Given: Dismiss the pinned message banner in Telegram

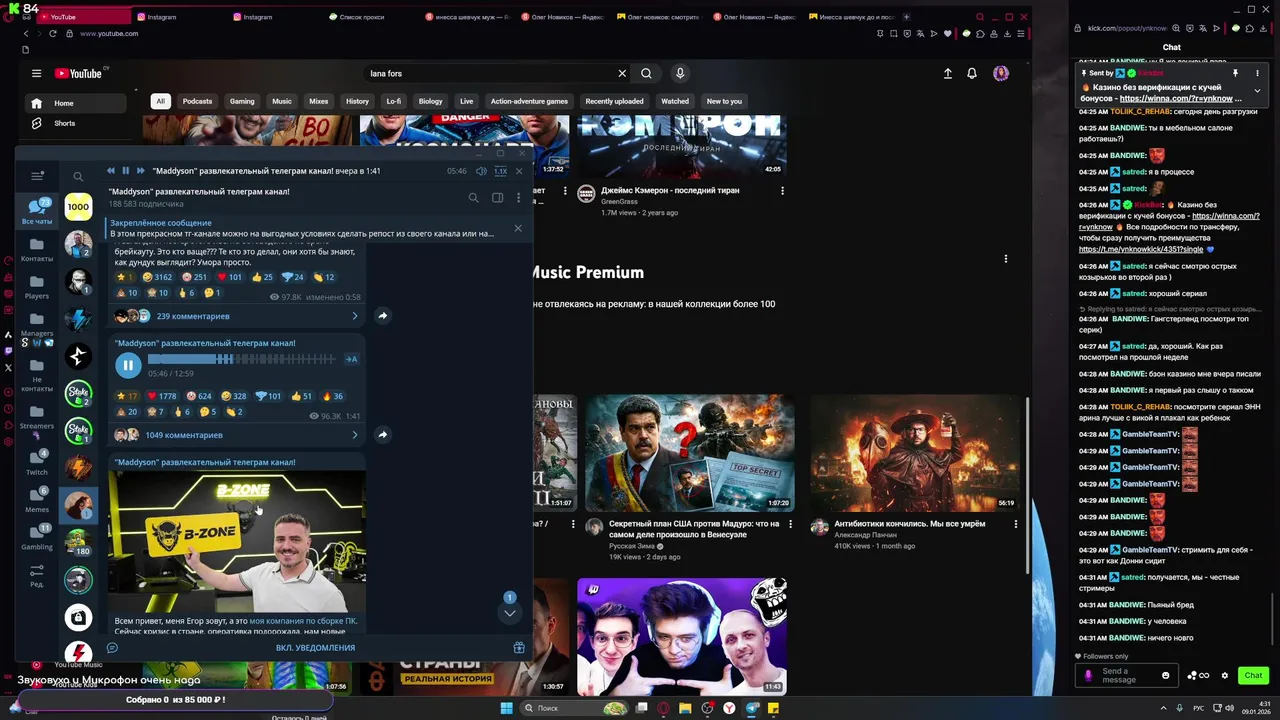Looking at the screenshot, I should click(518, 228).
